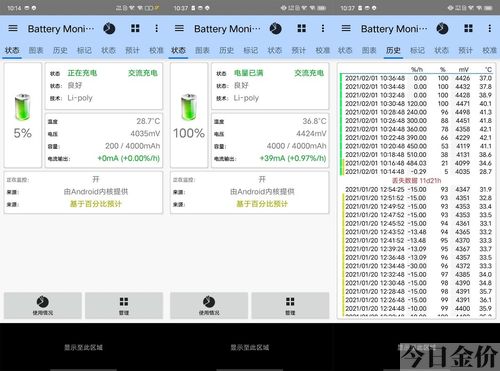Tap 由Android内核提供 on the 100% screen
The image size is (500, 371).
pyautogui.click(x=262, y=191)
